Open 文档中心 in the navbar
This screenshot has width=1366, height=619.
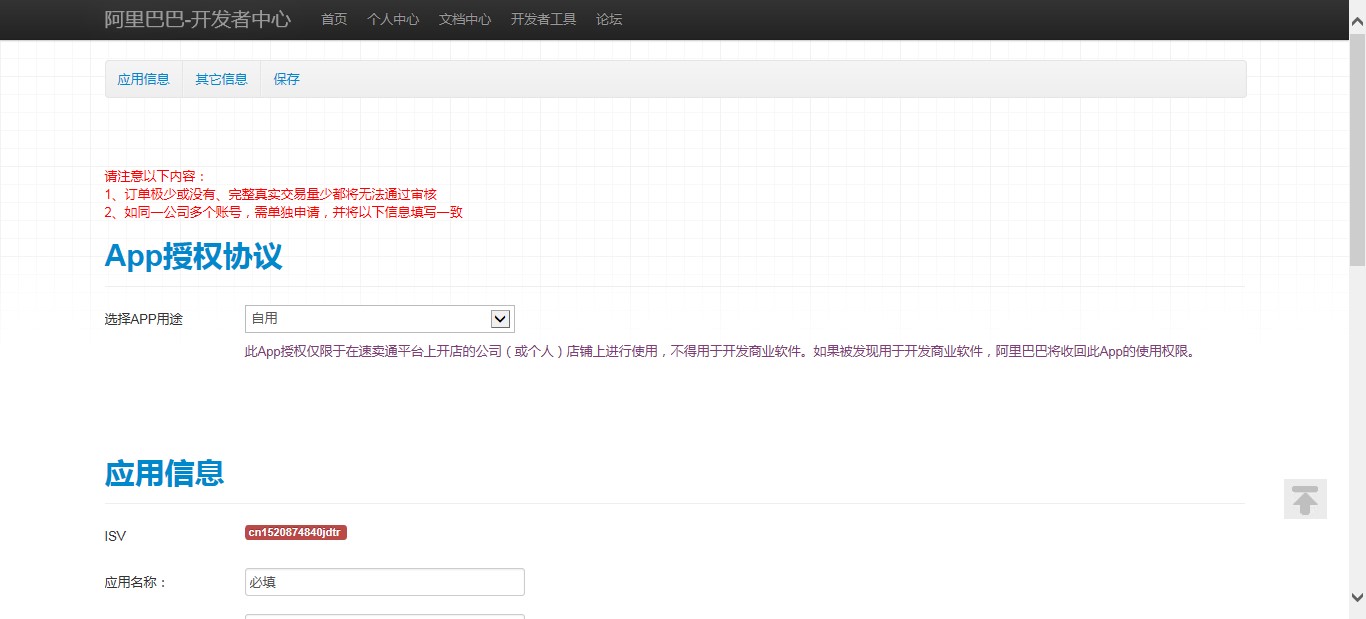[x=465, y=19]
